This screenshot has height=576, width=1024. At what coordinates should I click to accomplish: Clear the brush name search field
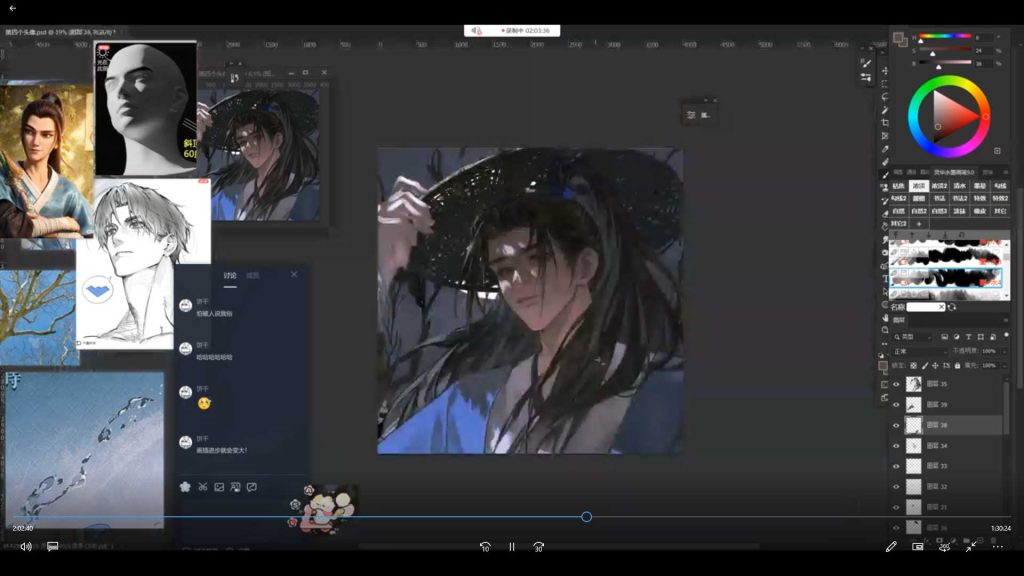941,307
